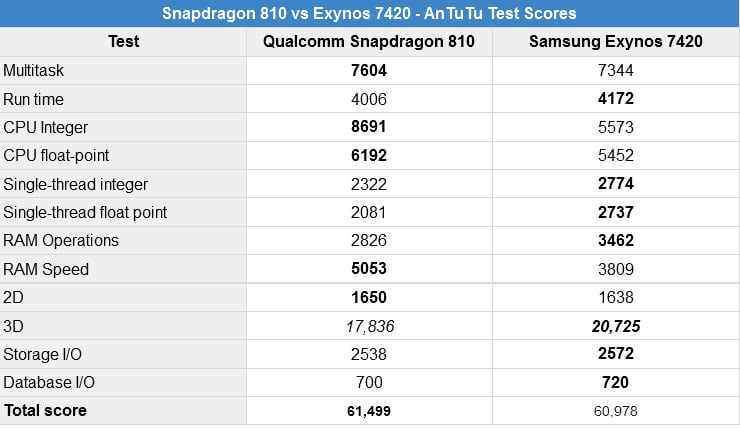The width and height of the screenshot is (740, 428).
Task: Click the CPU float-point row label
Action: click(56, 156)
